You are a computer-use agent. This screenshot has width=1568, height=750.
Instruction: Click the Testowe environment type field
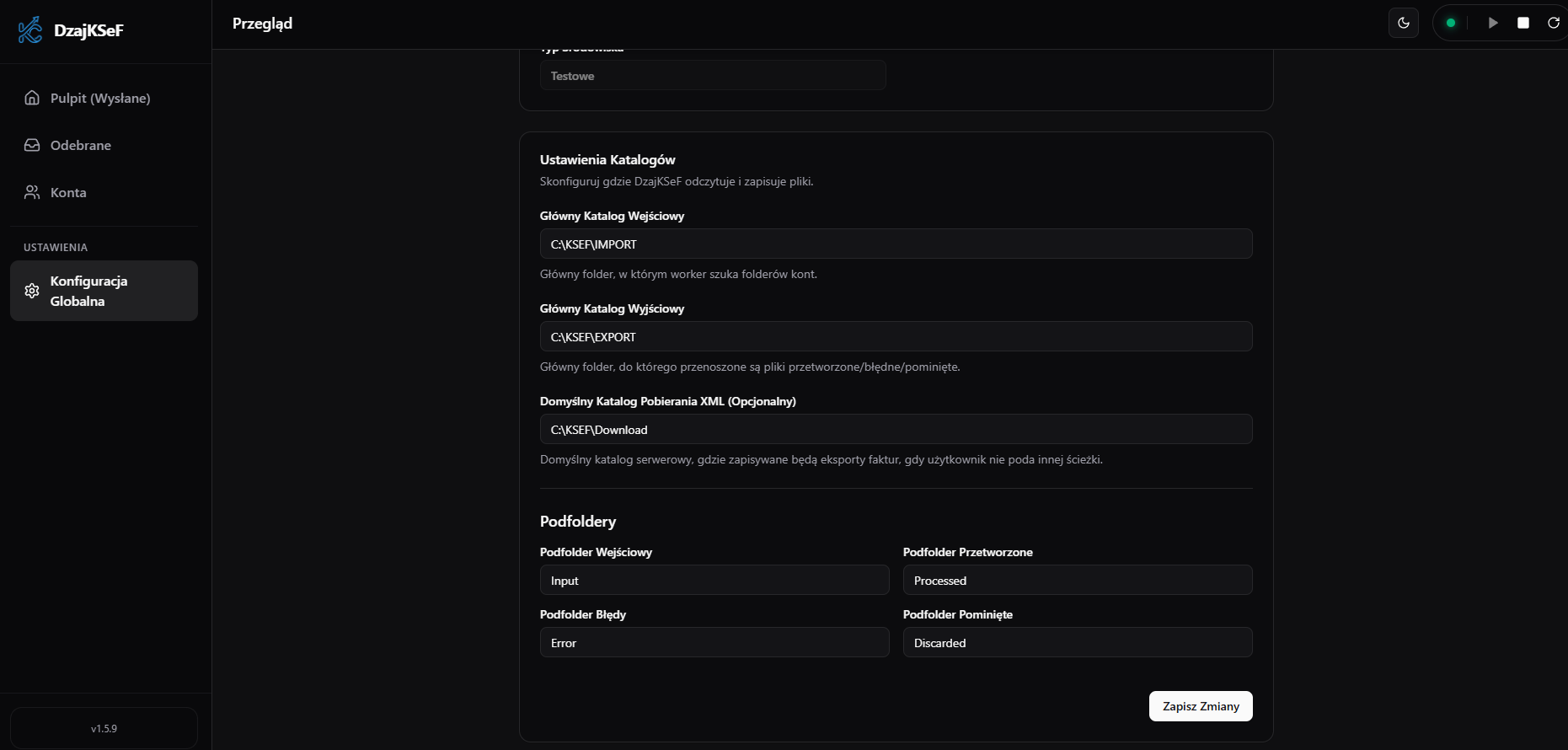coord(713,75)
